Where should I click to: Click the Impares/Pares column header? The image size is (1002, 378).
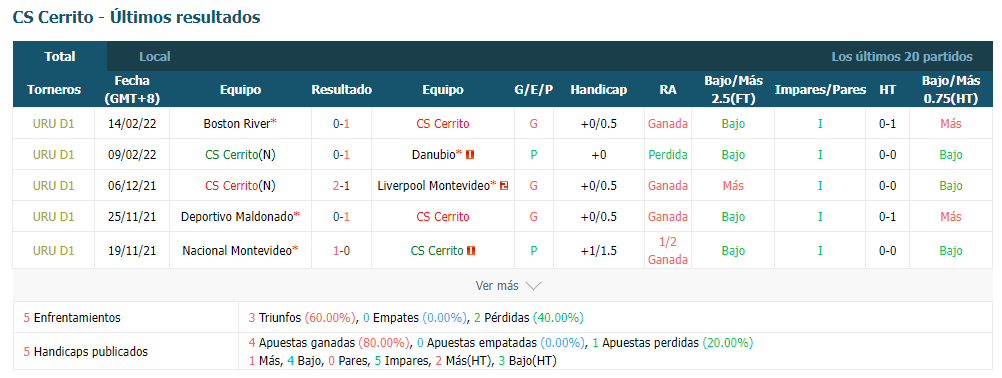820,90
